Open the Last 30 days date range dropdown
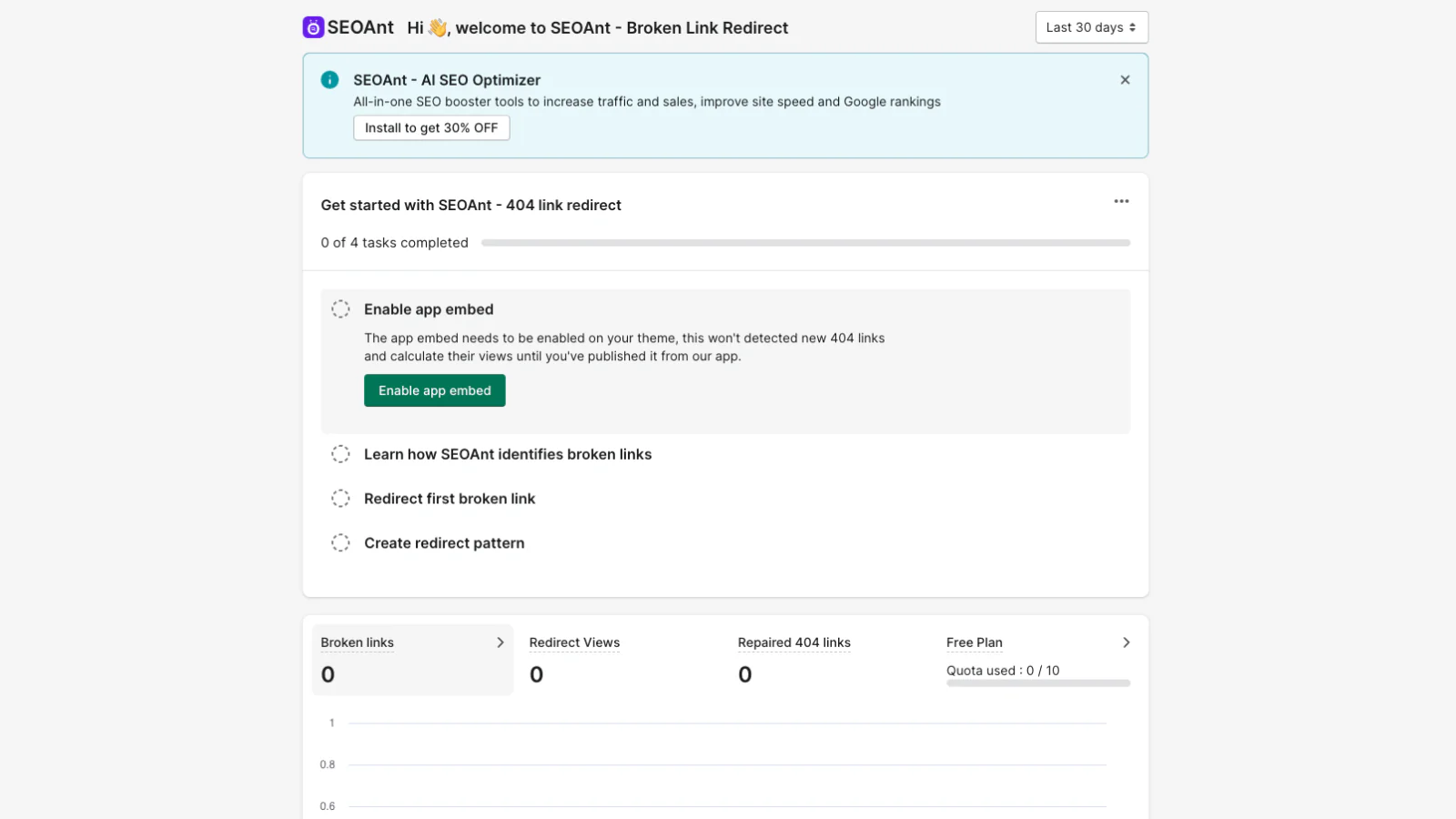The height and width of the screenshot is (819, 1456). coord(1091,27)
